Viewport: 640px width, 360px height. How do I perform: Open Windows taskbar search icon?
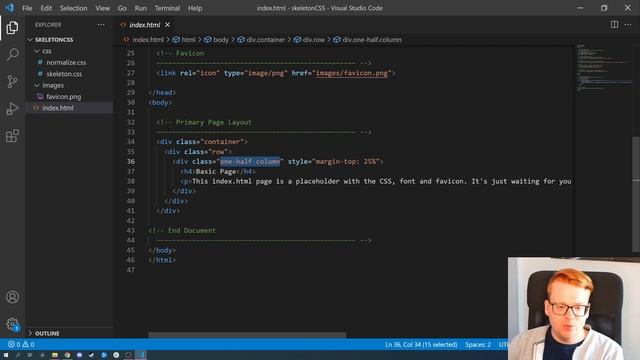18,355
